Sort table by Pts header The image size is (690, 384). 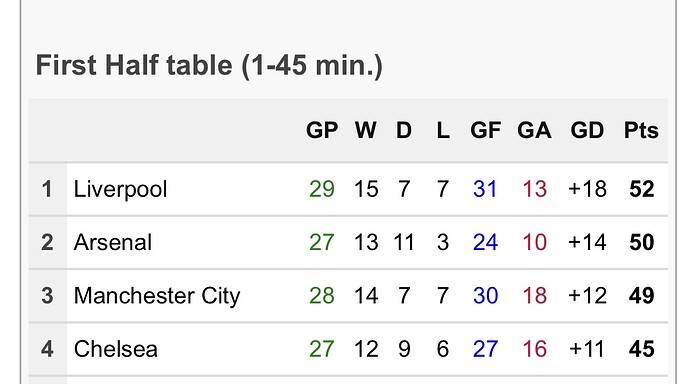tap(641, 130)
